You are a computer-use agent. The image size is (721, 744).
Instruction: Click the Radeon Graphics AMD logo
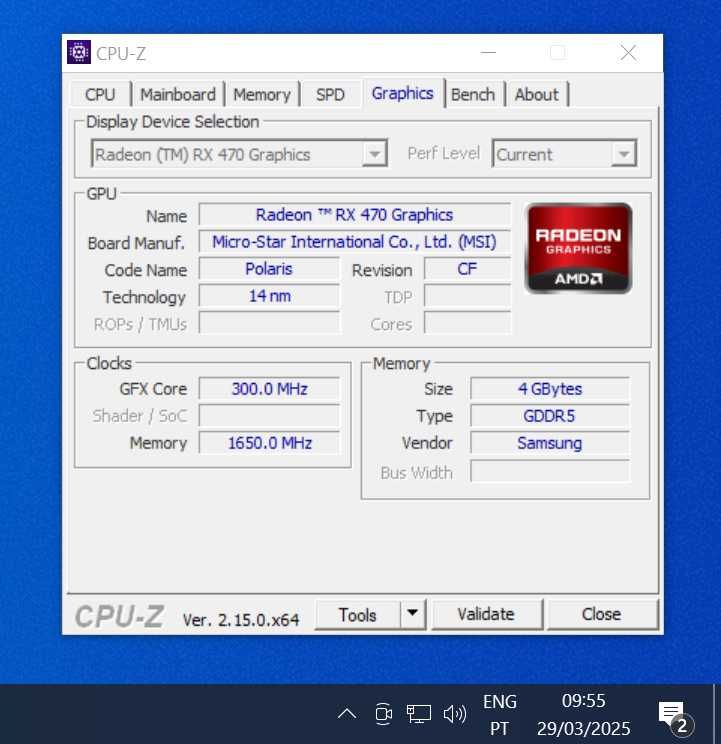coord(578,248)
